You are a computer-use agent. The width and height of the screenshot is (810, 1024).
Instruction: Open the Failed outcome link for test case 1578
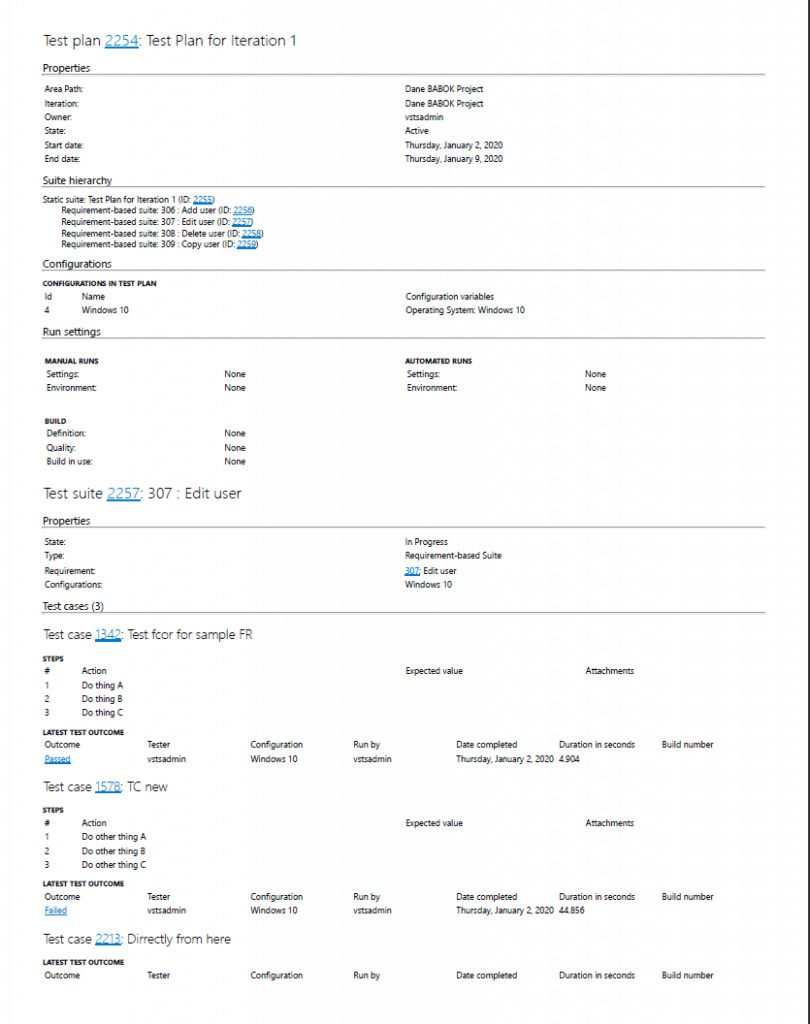(x=54, y=911)
